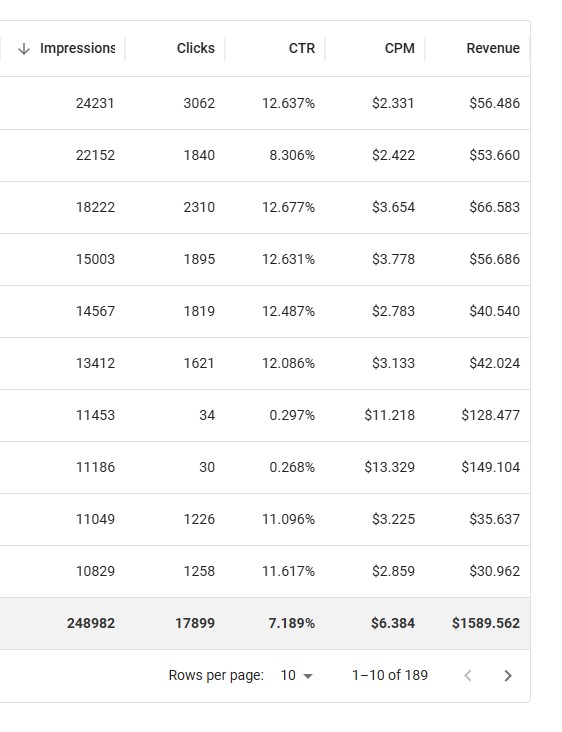Click the total revenue $1589.562 cell
Image resolution: width=562 pixels, height=732 pixels.
(x=485, y=623)
